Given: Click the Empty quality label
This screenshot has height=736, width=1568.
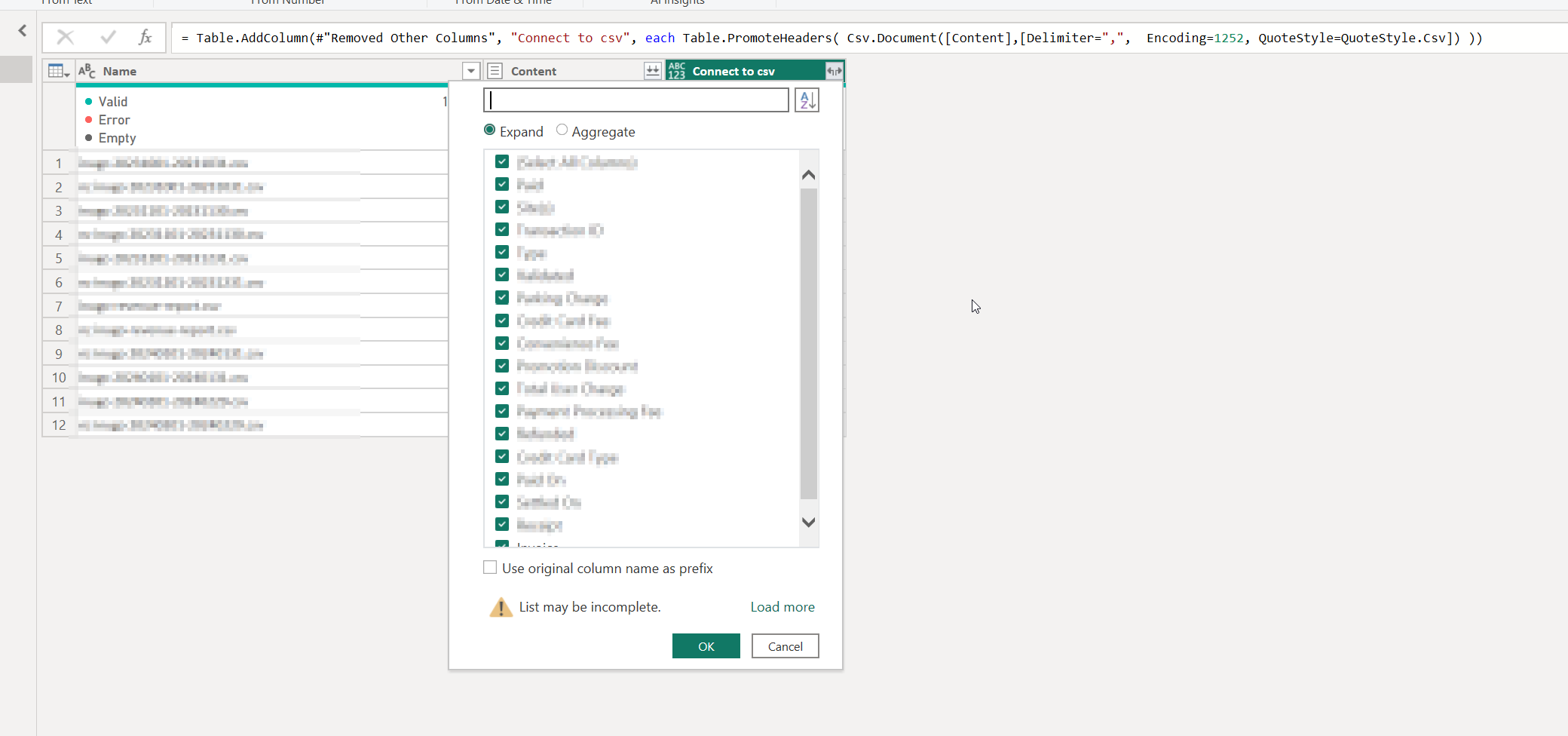Looking at the screenshot, I should point(118,138).
